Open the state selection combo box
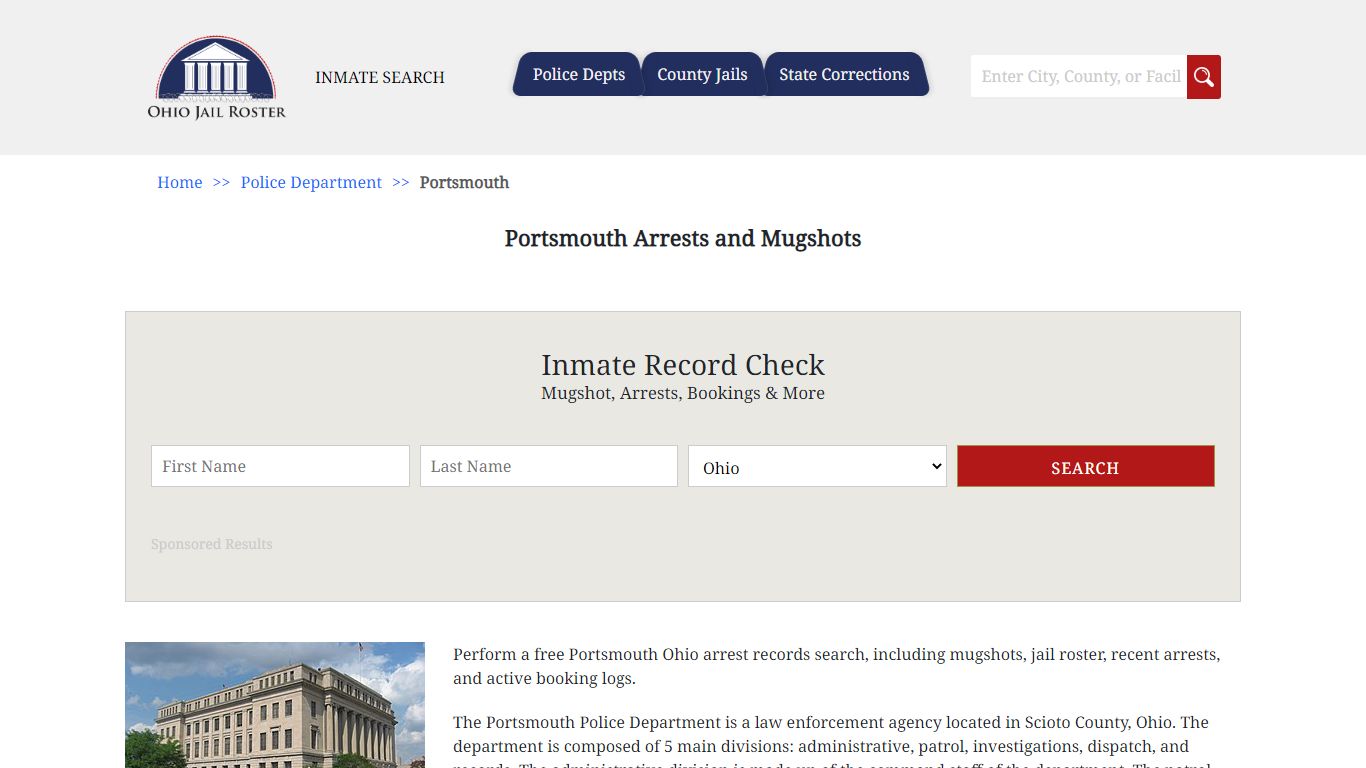The width and height of the screenshot is (1366, 768). (816, 466)
